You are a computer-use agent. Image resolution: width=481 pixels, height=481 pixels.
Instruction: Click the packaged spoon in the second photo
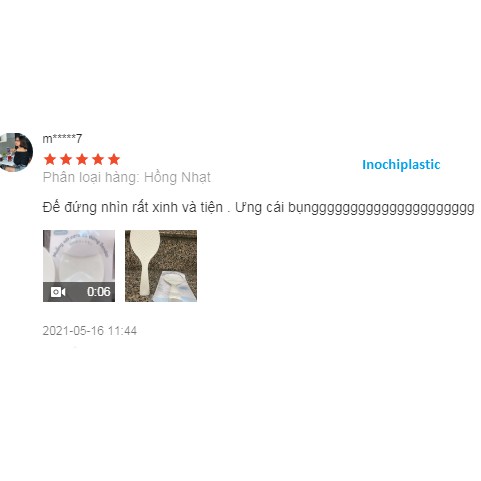coord(174,287)
